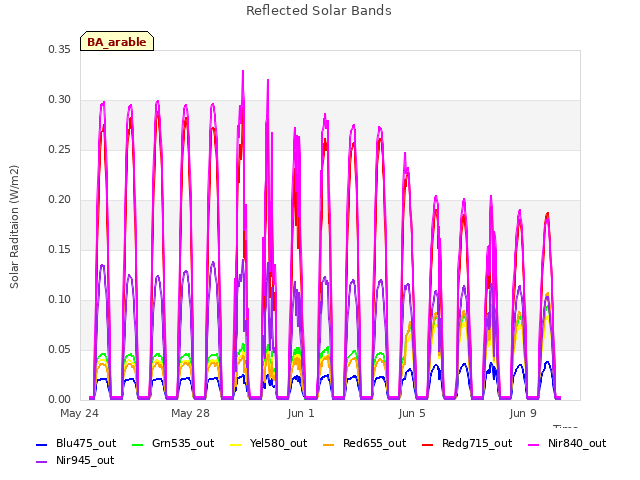Click the 0.05 y-axis tick label

click(x=60, y=349)
